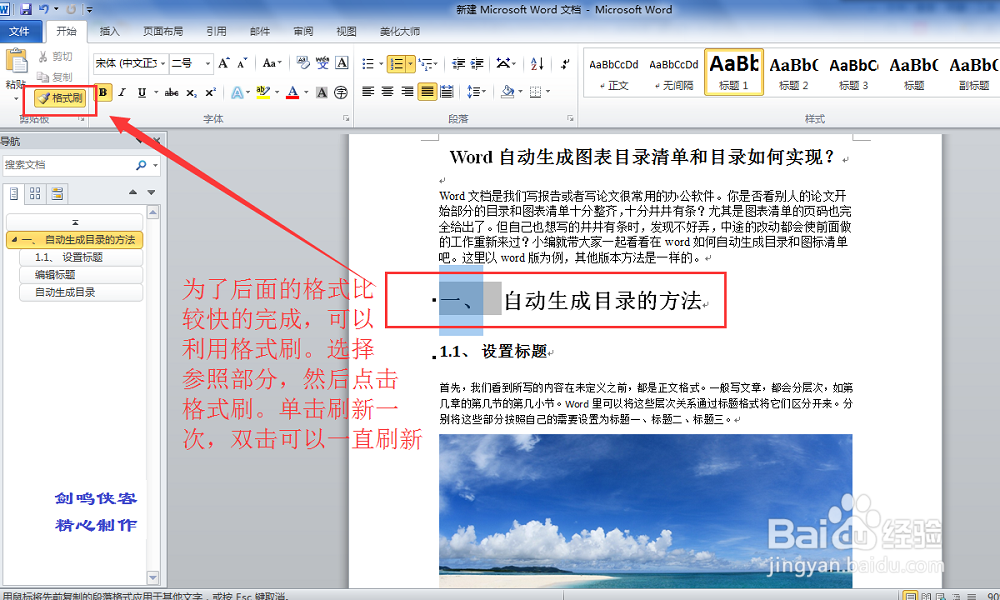Click the Copy (复制) button
This screenshot has height=600, width=1000.
click(55, 77)
